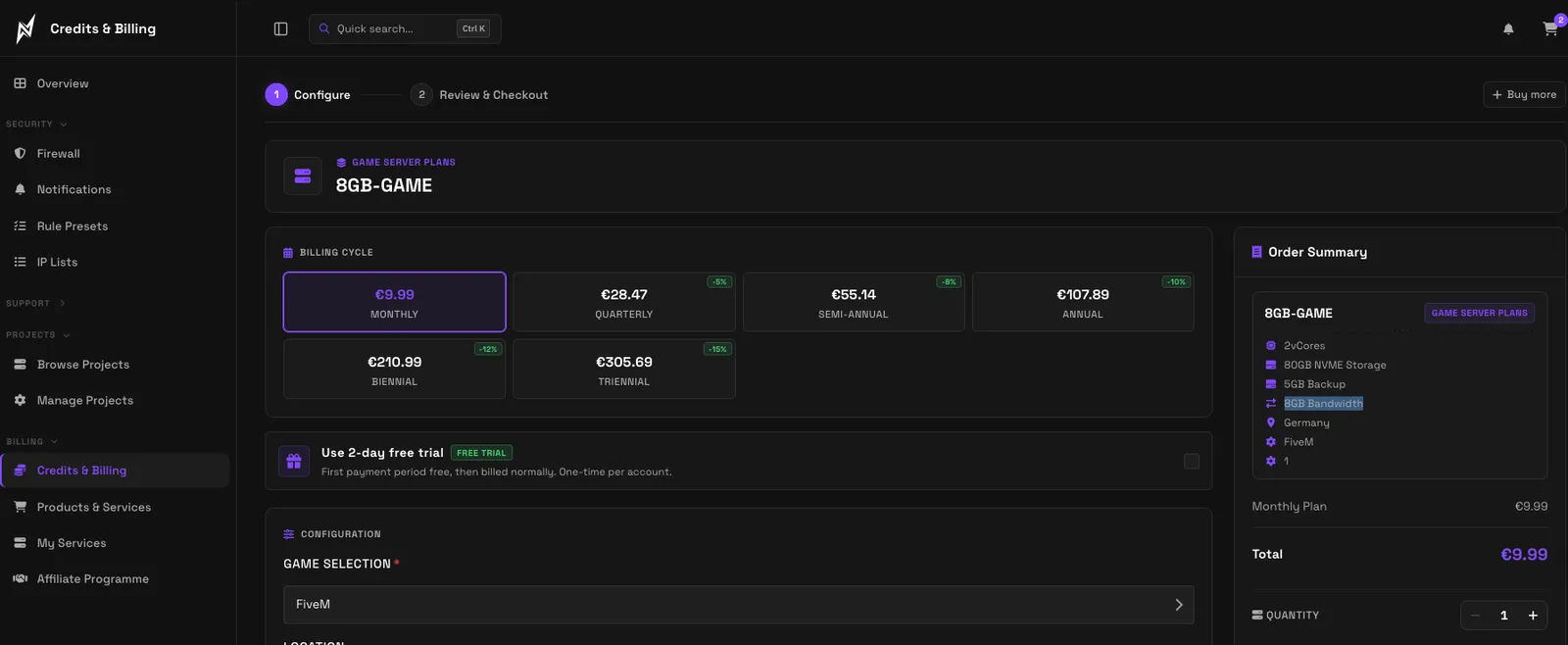Toggle the sidebar panel icon
The height and width of the screenshot is (645, 1568).
(x=280, y=28)
